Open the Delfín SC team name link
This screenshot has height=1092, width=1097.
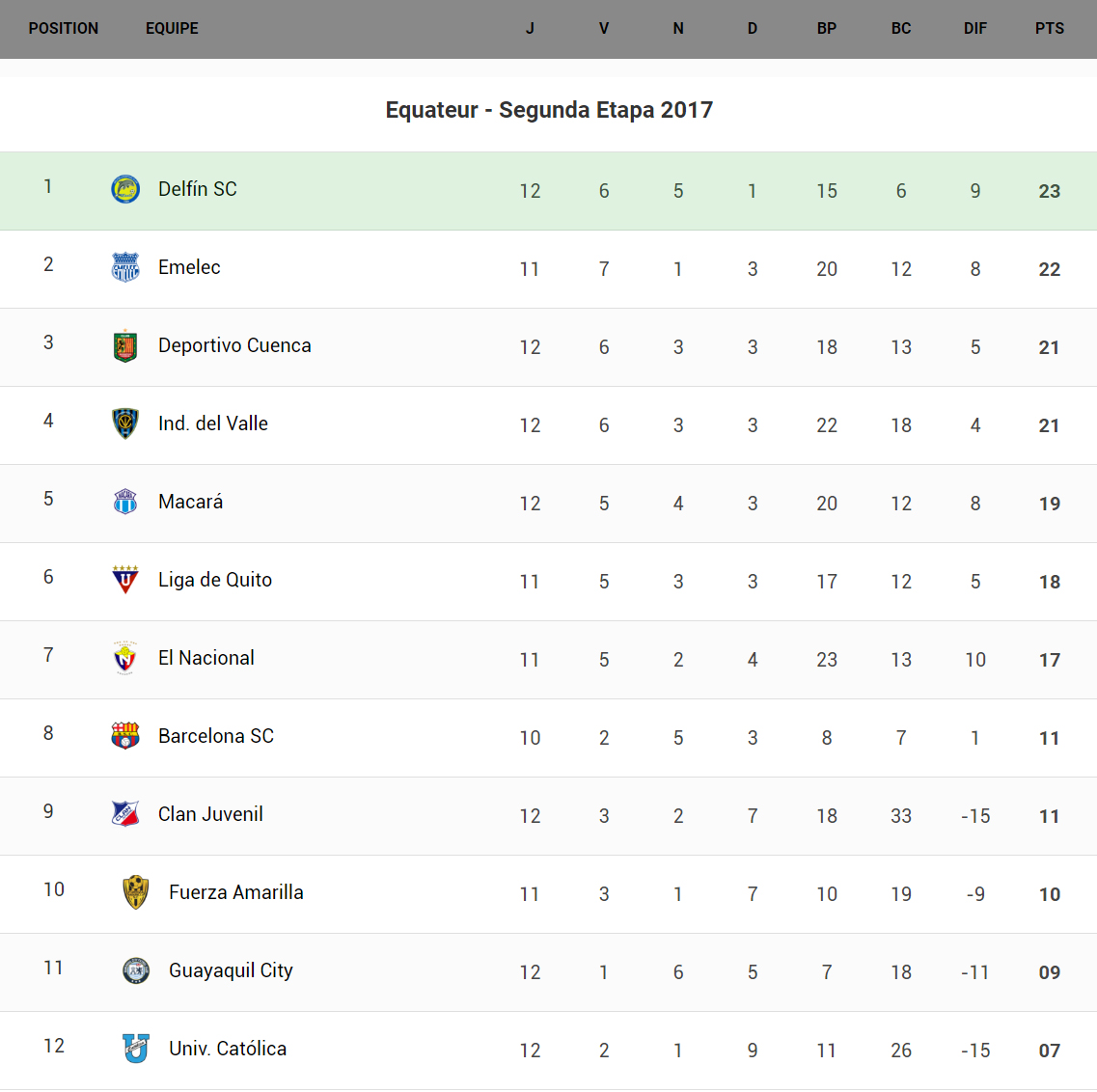[x=197, y=189]
